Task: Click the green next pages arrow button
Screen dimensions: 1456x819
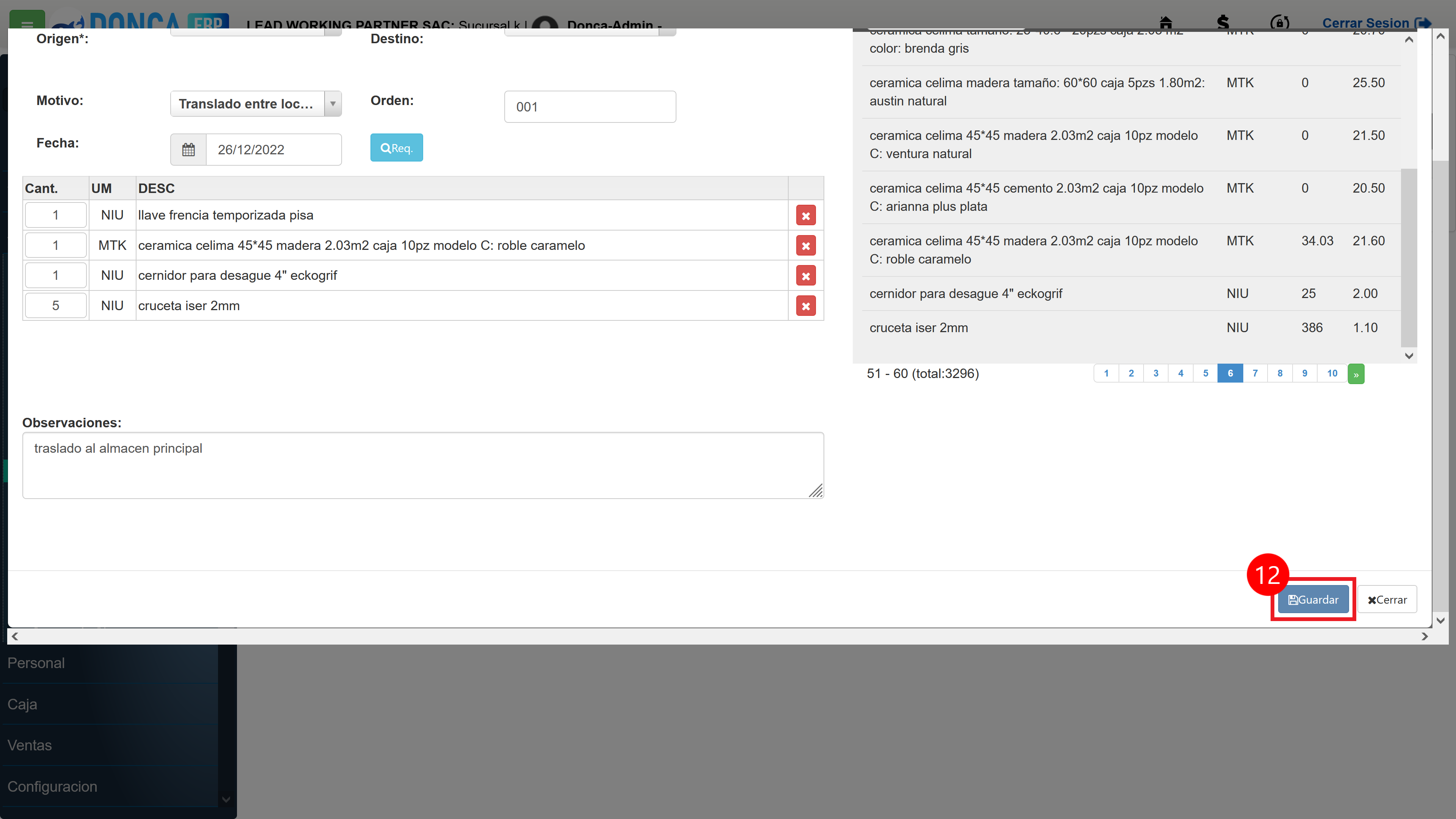Action: tap(1356, 374)
